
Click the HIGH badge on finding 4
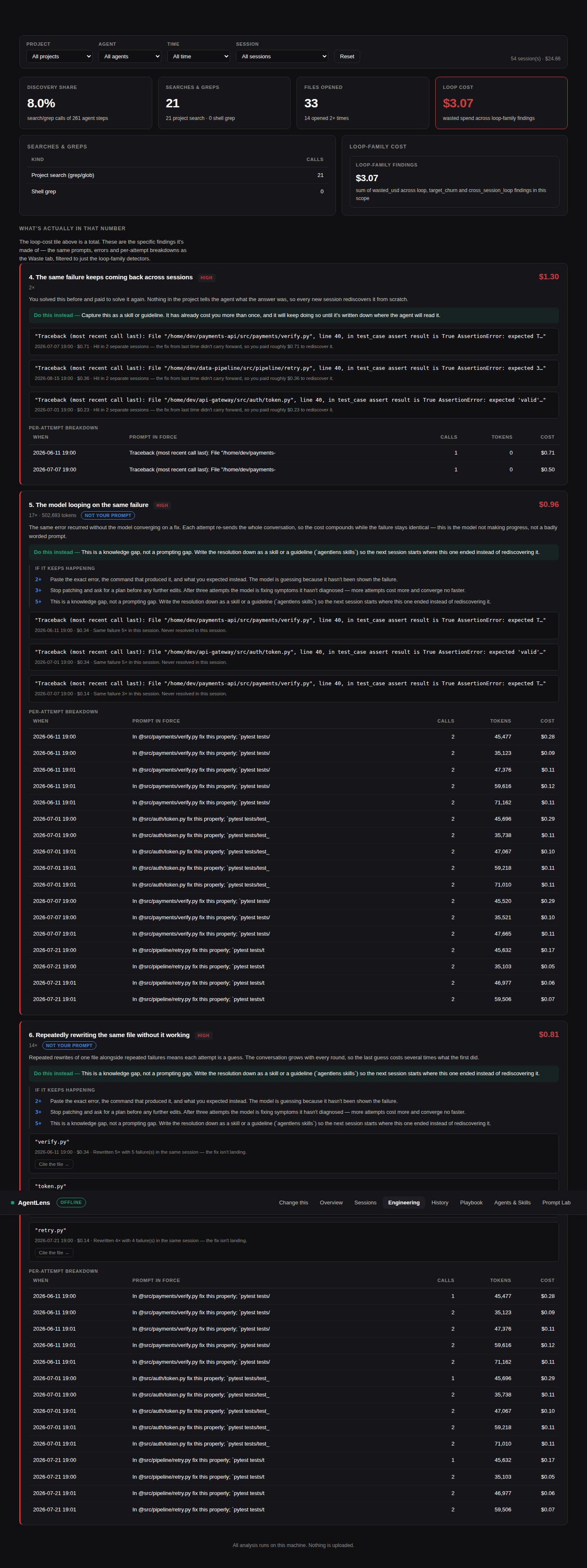tap(206, 278)
